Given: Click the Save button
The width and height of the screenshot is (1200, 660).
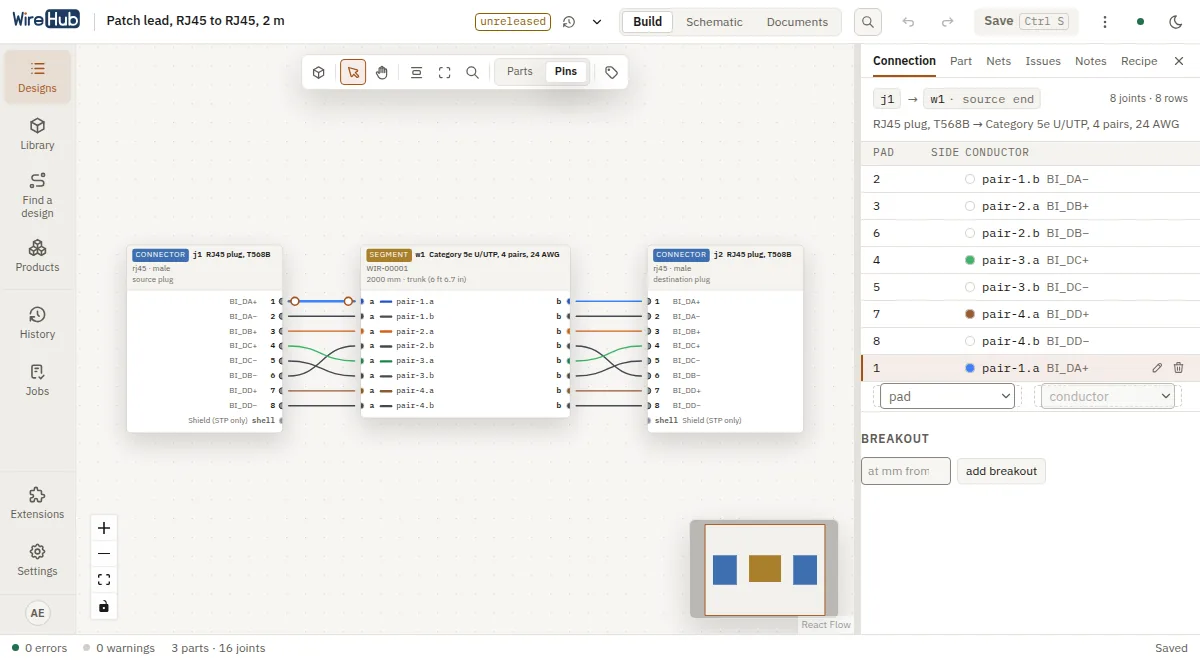Looking at the screenshot, I should 1027,22.
